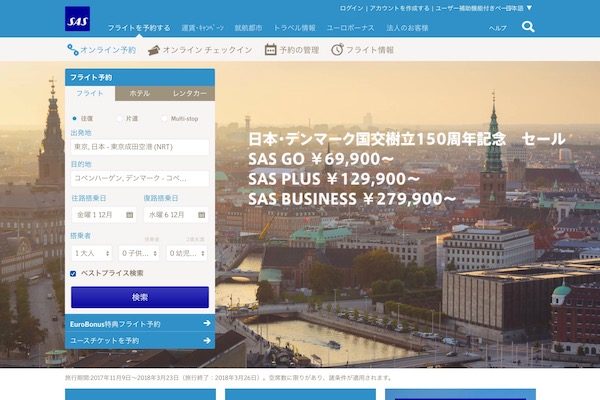Select the Multi-stop radio button

click(x=164, y=119)
